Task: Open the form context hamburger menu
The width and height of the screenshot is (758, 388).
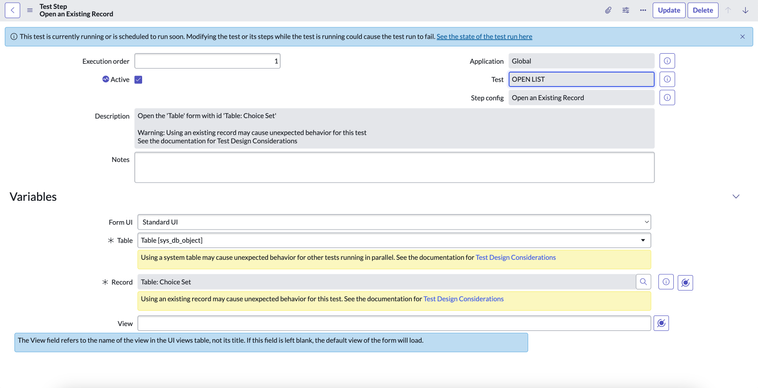Action: (29, 10)
